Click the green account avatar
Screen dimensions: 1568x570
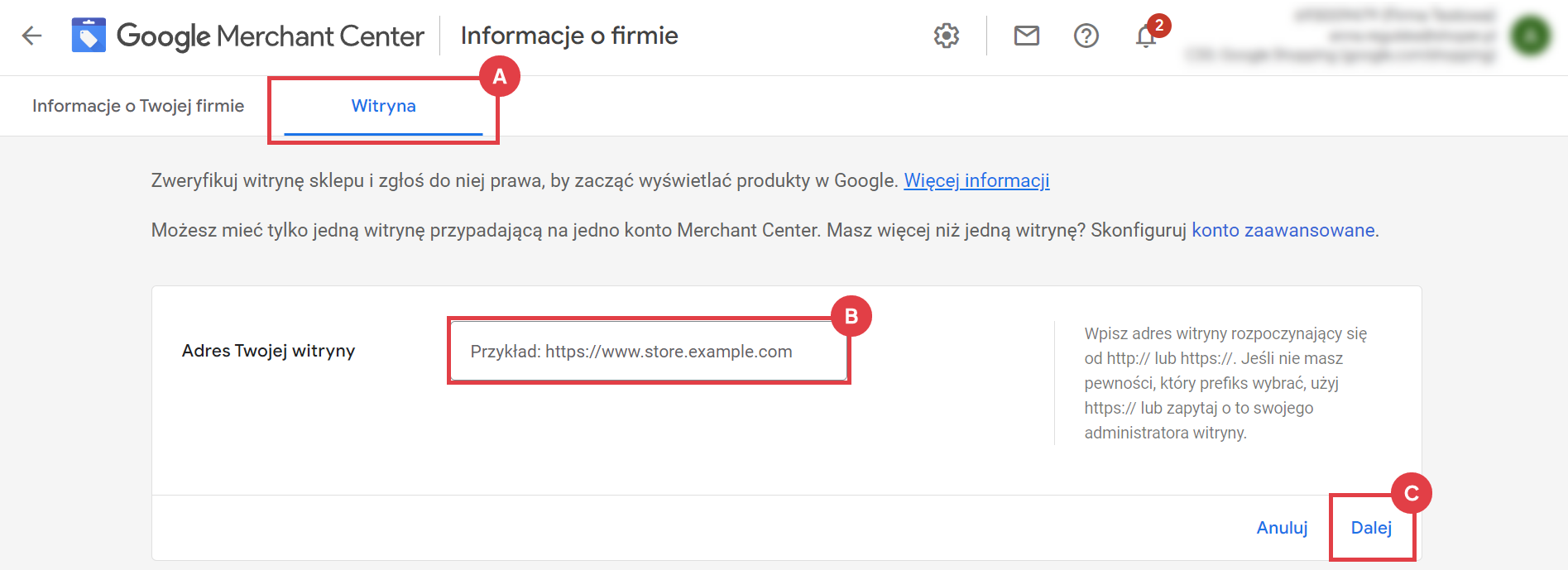coord(1530,36)
